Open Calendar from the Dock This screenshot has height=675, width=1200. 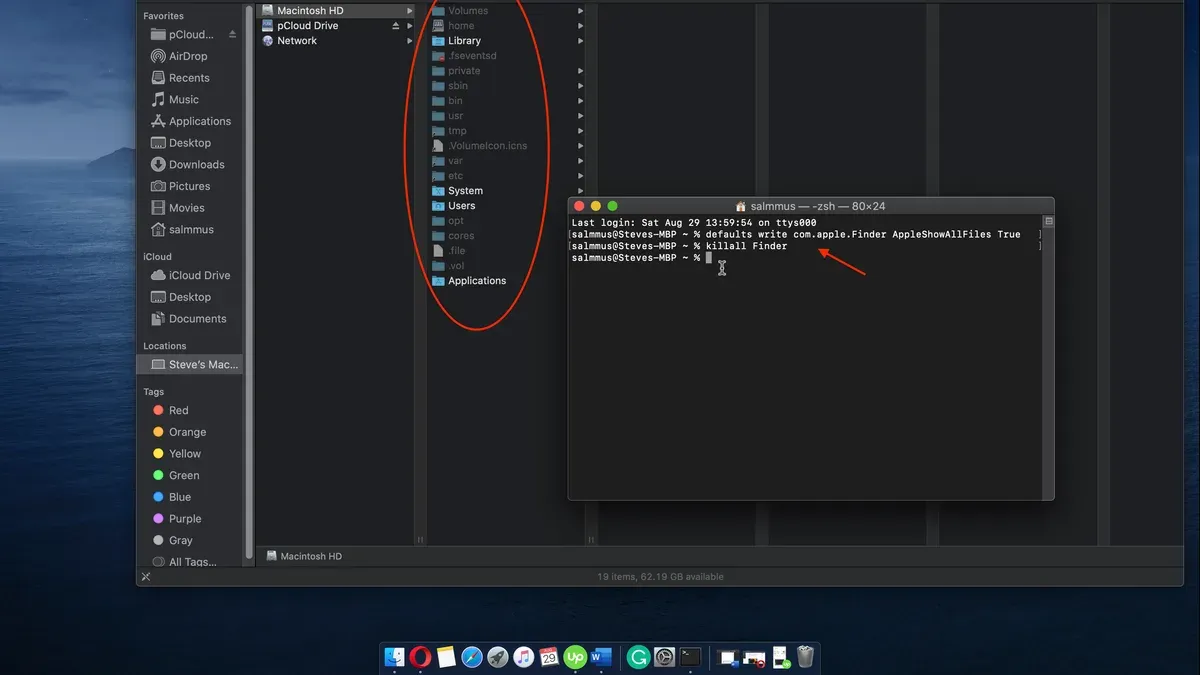pos(549,657)
